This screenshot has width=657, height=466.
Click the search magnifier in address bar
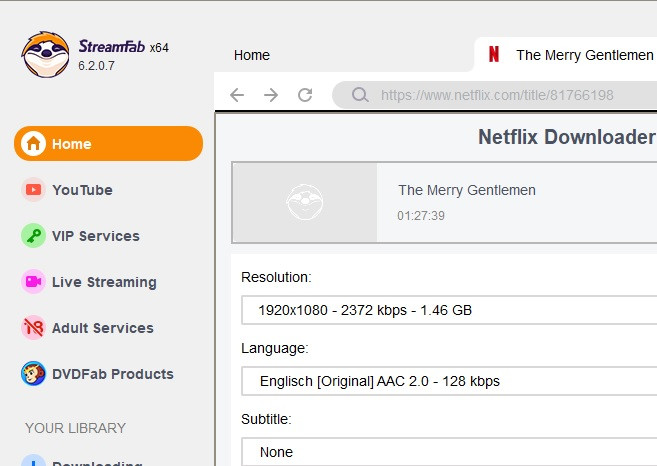360,96
